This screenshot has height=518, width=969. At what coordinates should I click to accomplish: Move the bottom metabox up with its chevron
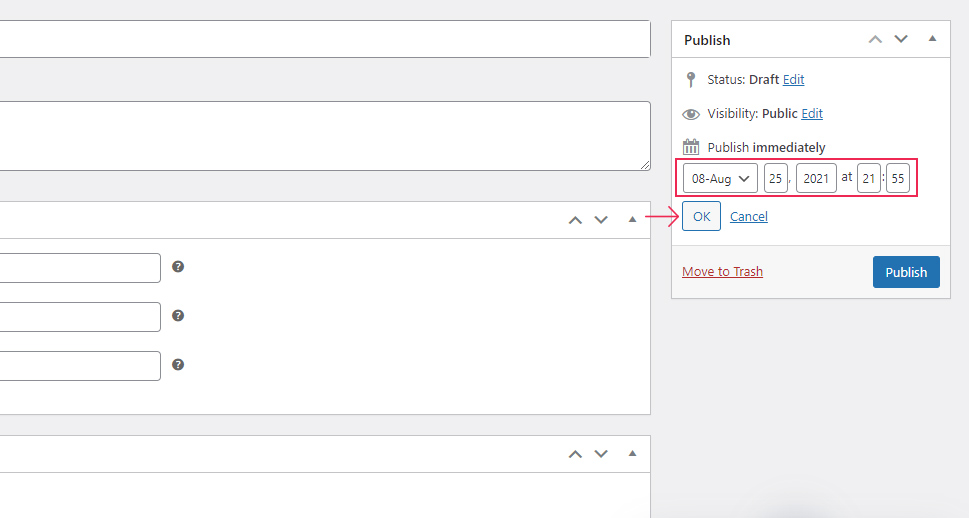[575, 453]
